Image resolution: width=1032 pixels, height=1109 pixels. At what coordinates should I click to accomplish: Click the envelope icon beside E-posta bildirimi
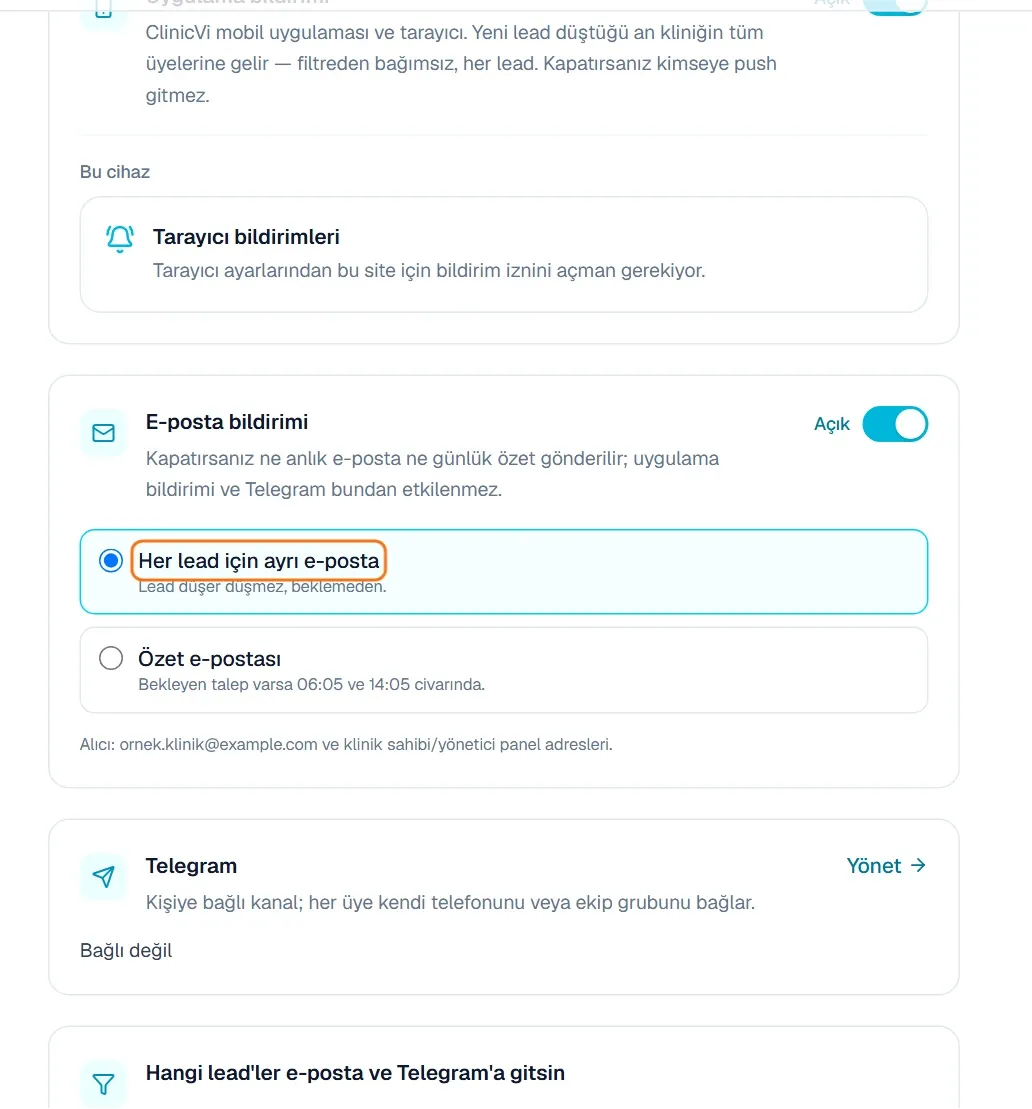point(103,432)
